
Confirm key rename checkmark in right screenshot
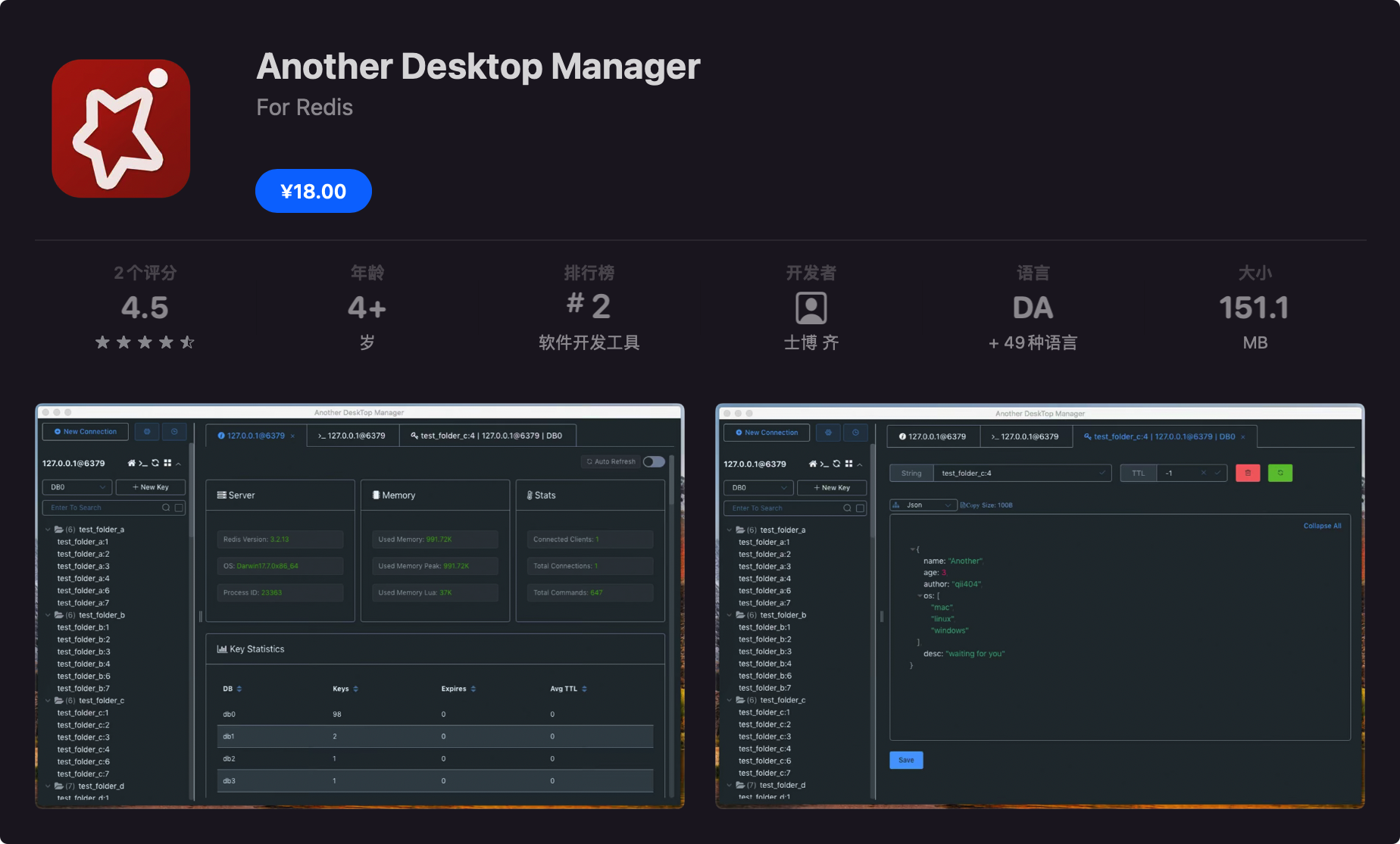(1102, 474)
